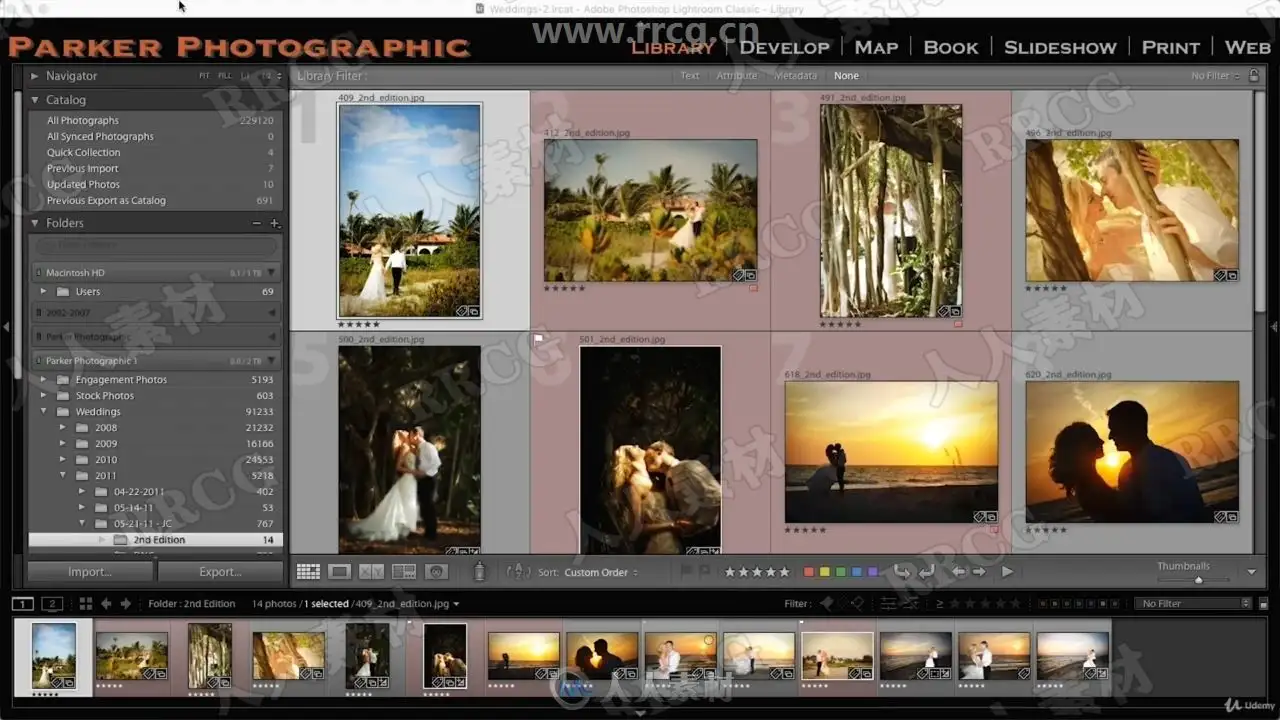This screenshot has width=1280, height=720.
Task: Open Survey view in the toolbar
Action: click(404, 572)
